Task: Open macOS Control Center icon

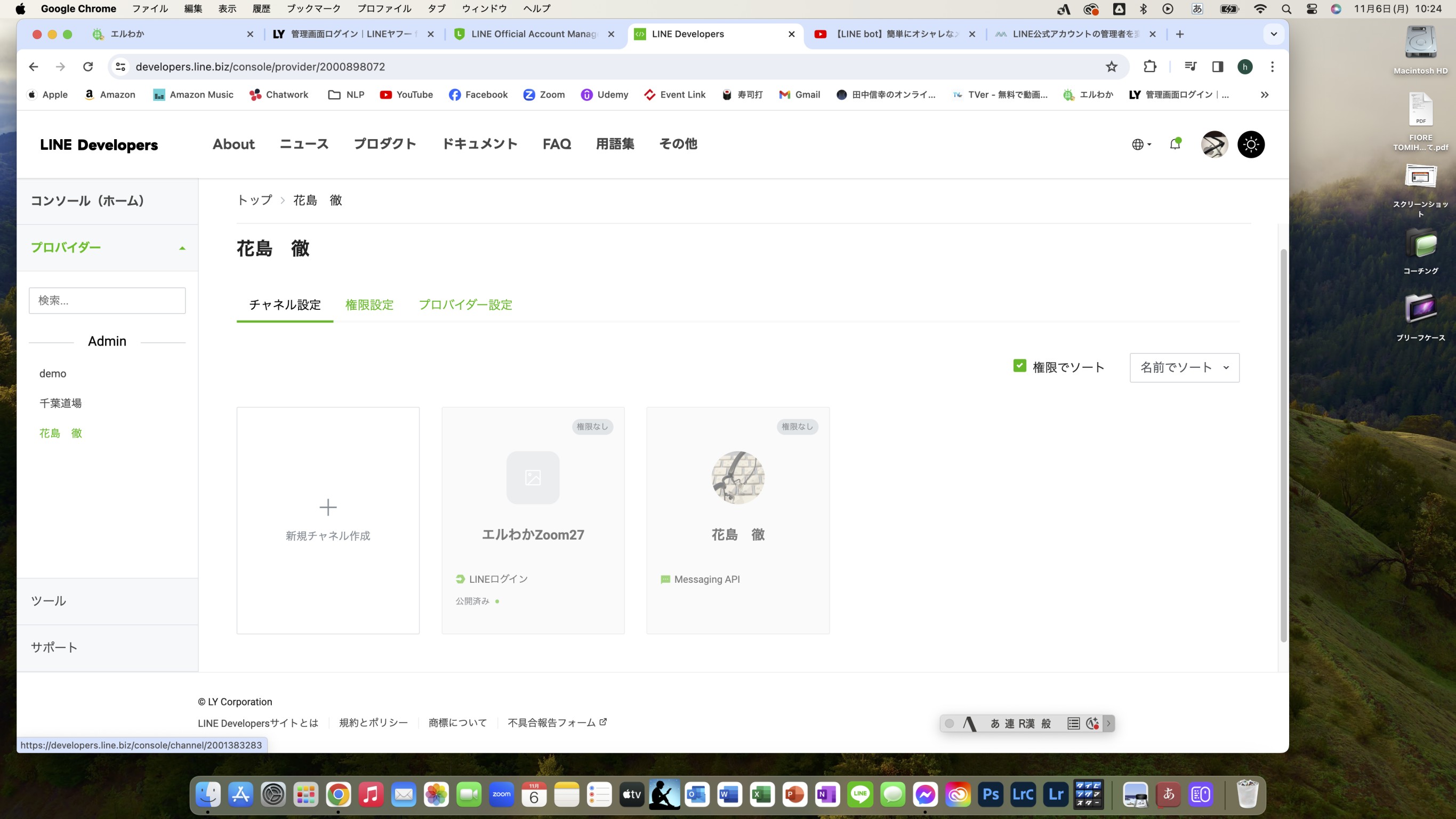Action: pos(1312,9)
